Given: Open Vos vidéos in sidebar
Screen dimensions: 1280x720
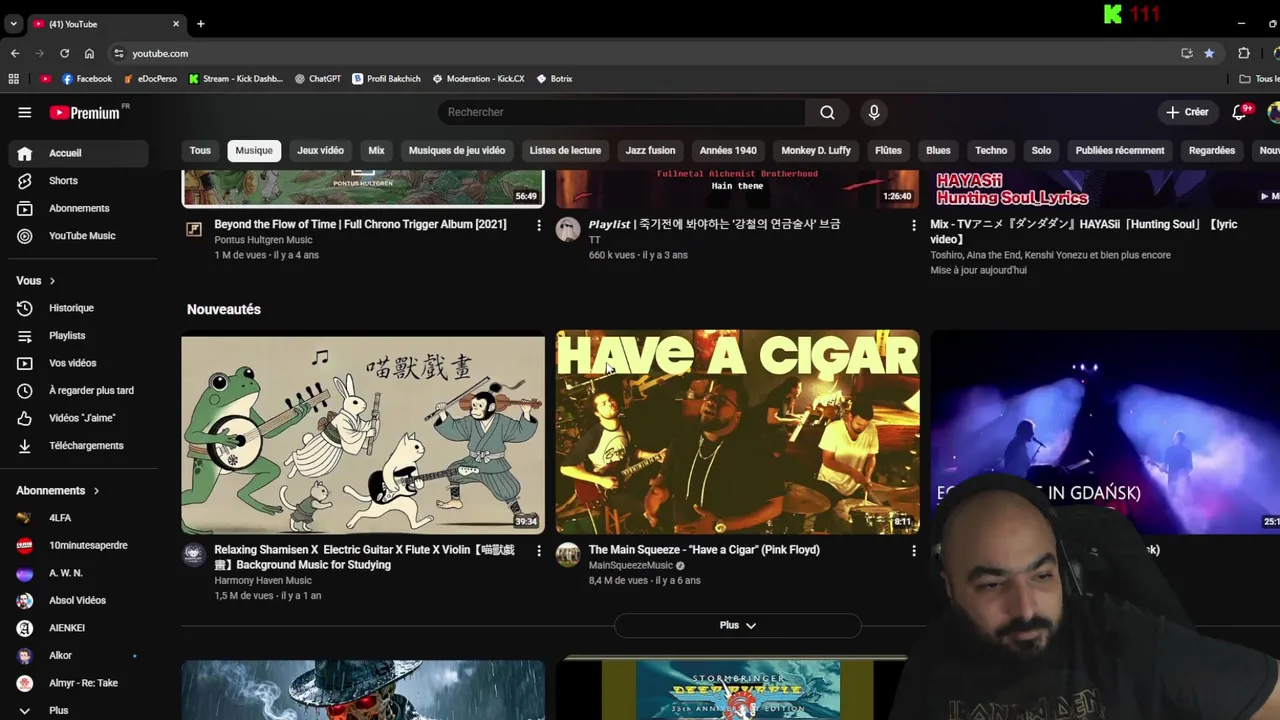Looking at the screenshot, I should [78, 363].
